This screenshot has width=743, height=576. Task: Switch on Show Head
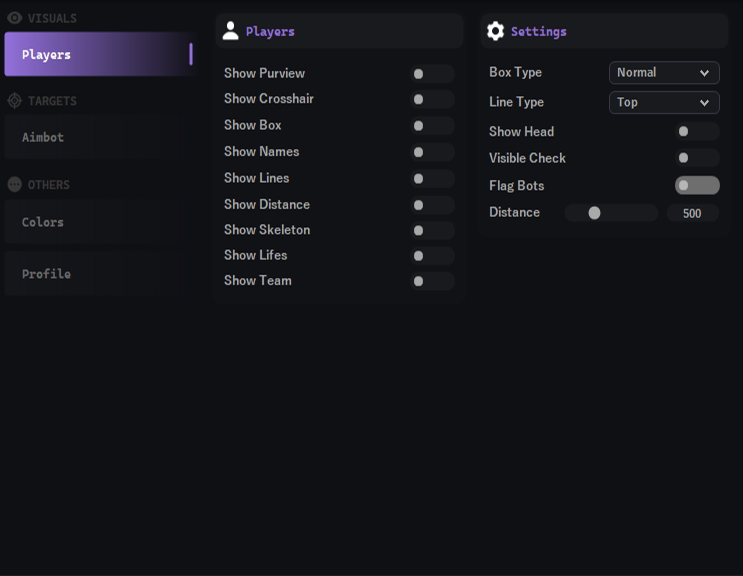click(x=696, y=132)
